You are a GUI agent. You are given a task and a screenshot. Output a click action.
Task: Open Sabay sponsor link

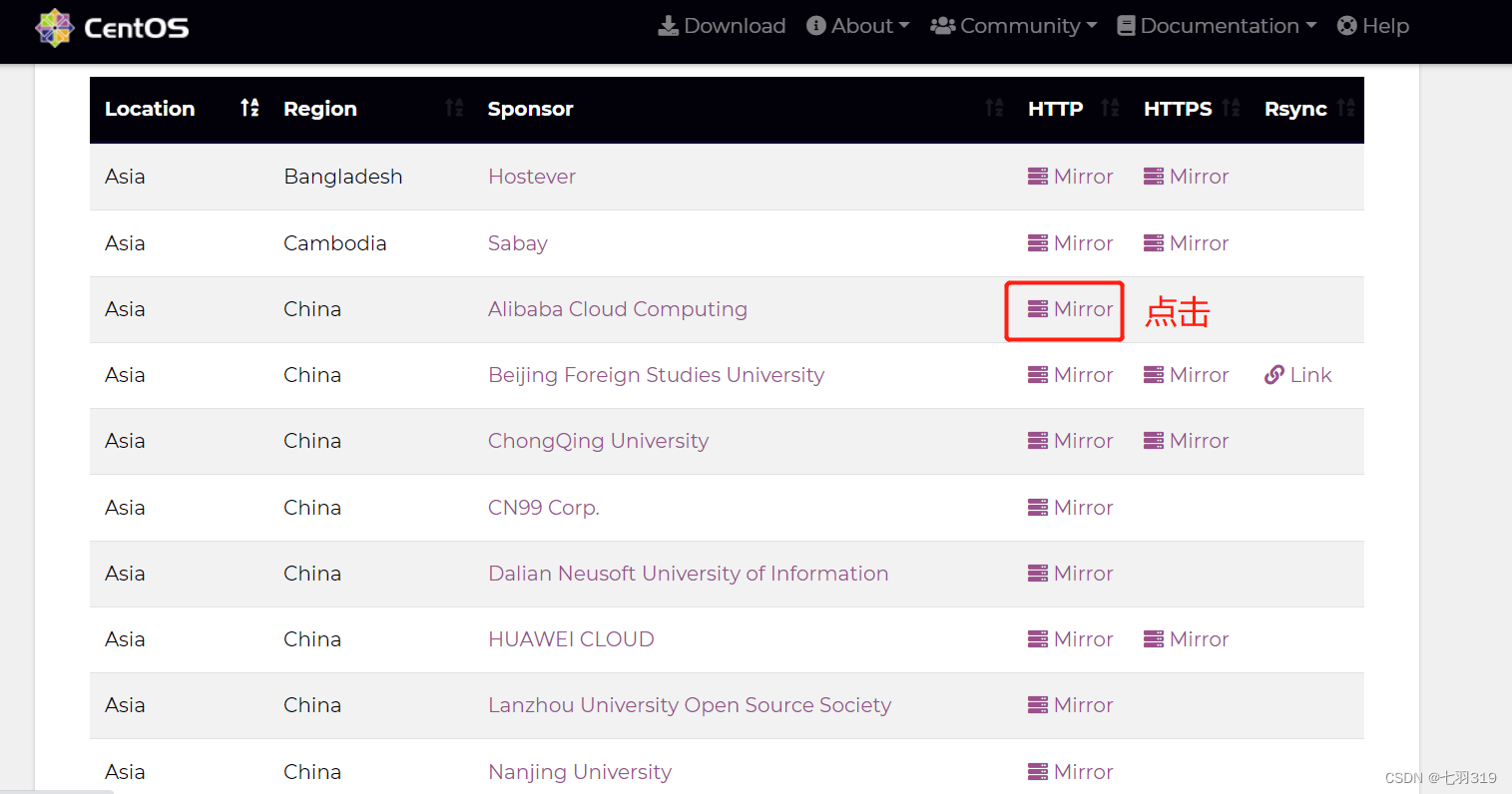point(518,243)
